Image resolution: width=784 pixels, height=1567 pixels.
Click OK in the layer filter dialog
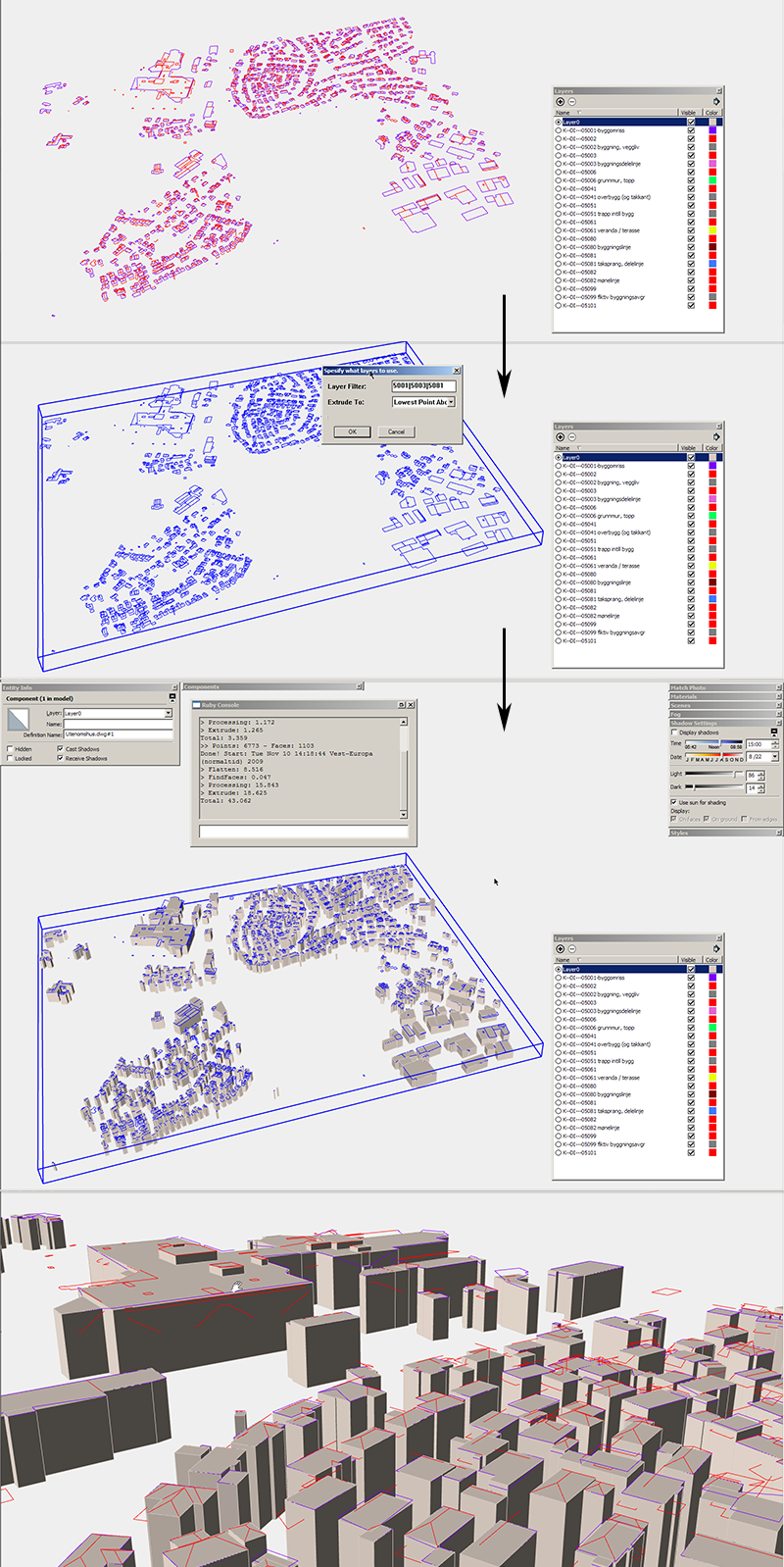352,431
